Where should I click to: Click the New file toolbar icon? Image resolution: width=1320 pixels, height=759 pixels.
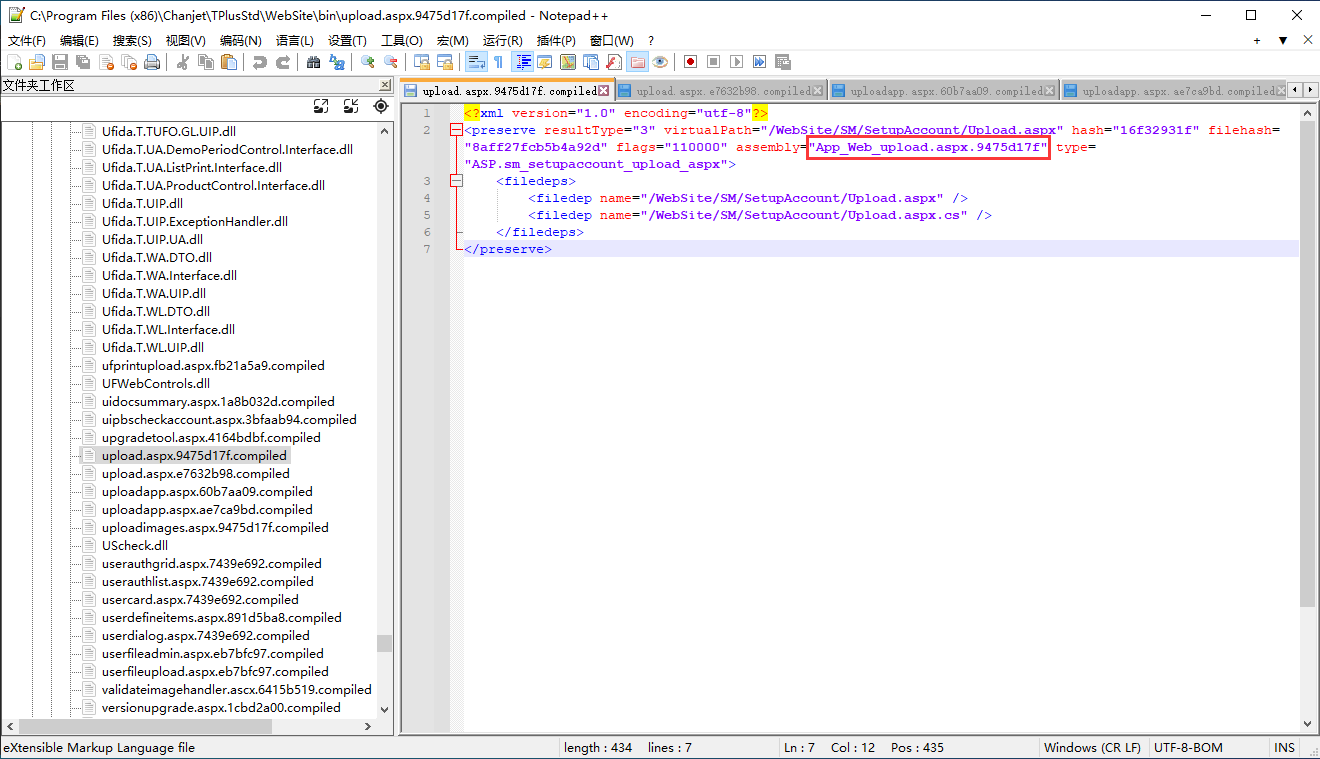[x=13, y=62]
